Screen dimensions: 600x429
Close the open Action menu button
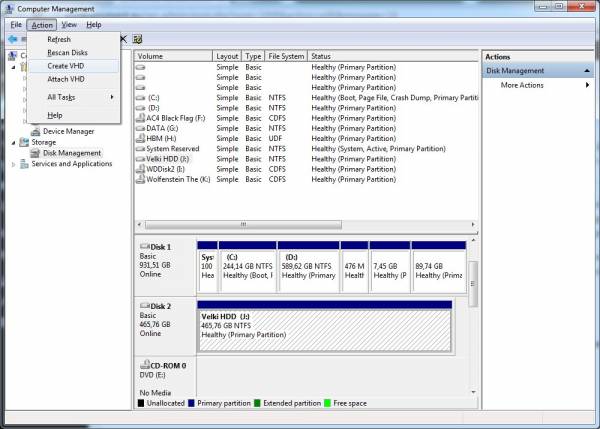point(42,25)
